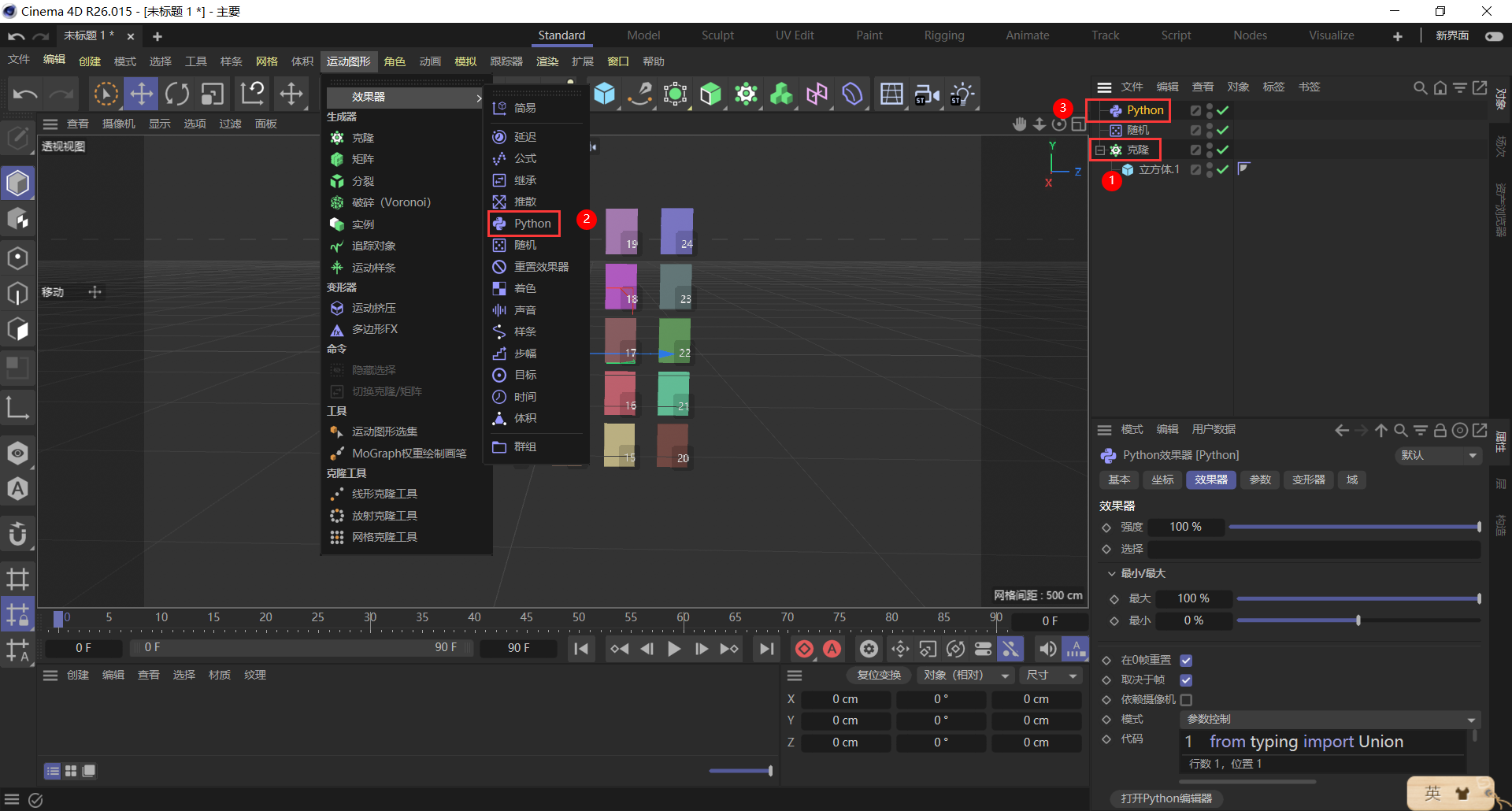This screenshot has width=1512, height=811.
Task: Select the 立方体.1 object in Object Manager
Action: [x=1158, y=169]
